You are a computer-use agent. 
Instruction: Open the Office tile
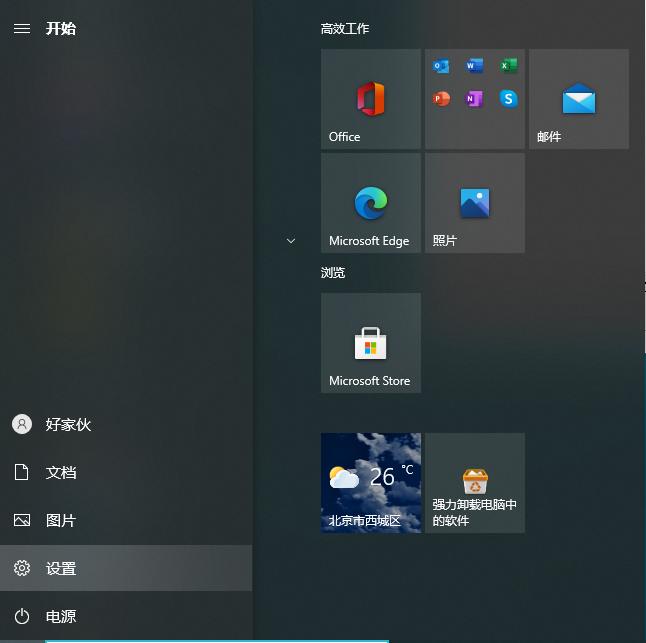(x=371, y=99)
